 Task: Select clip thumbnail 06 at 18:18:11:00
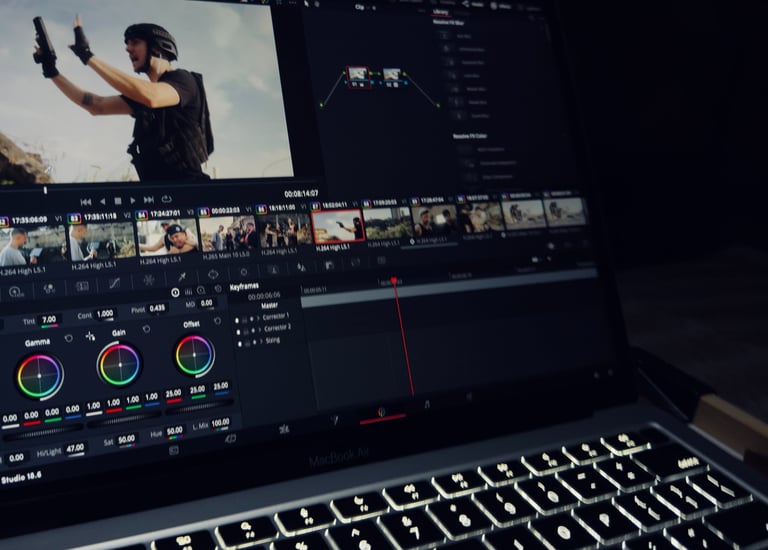284,231
